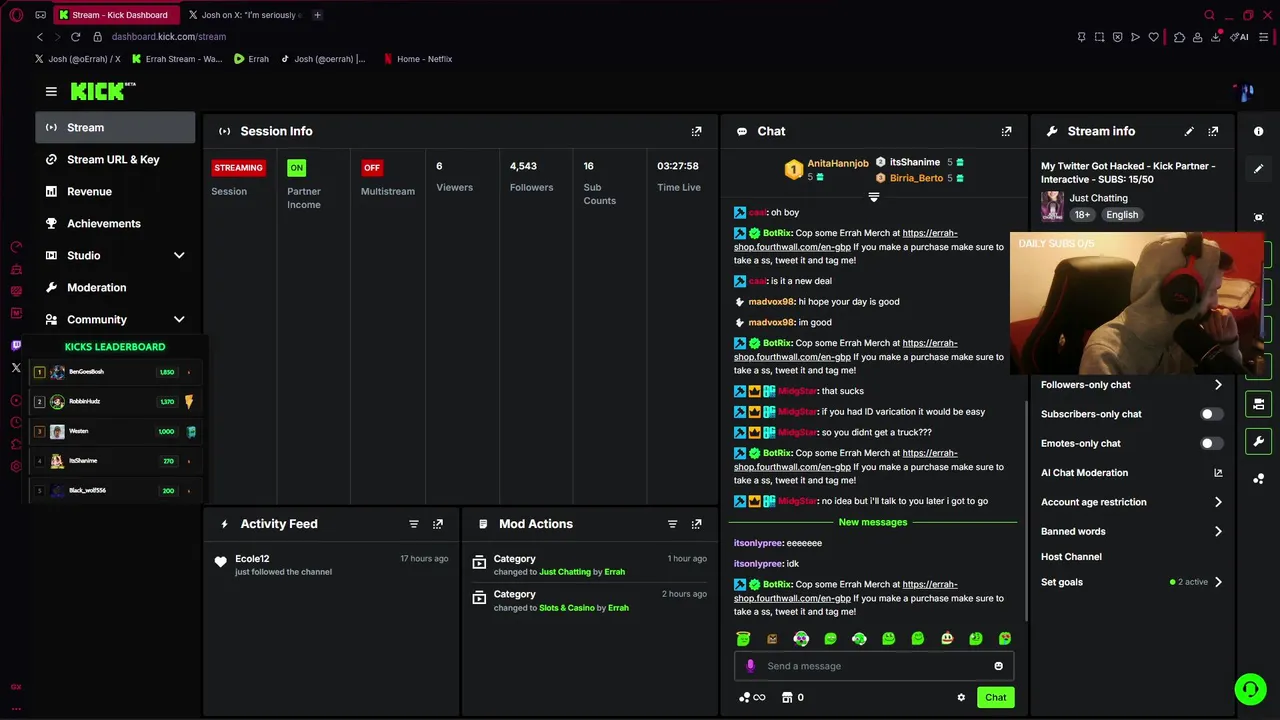This screenshot has width=1280, height=720.
Task: Open the Revenue page
Action: click(115, 192)
